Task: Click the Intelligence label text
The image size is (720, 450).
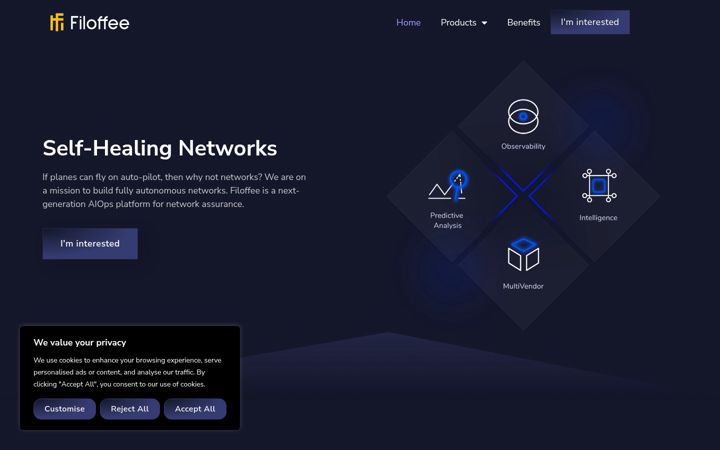Action: [x=598, y=218]
